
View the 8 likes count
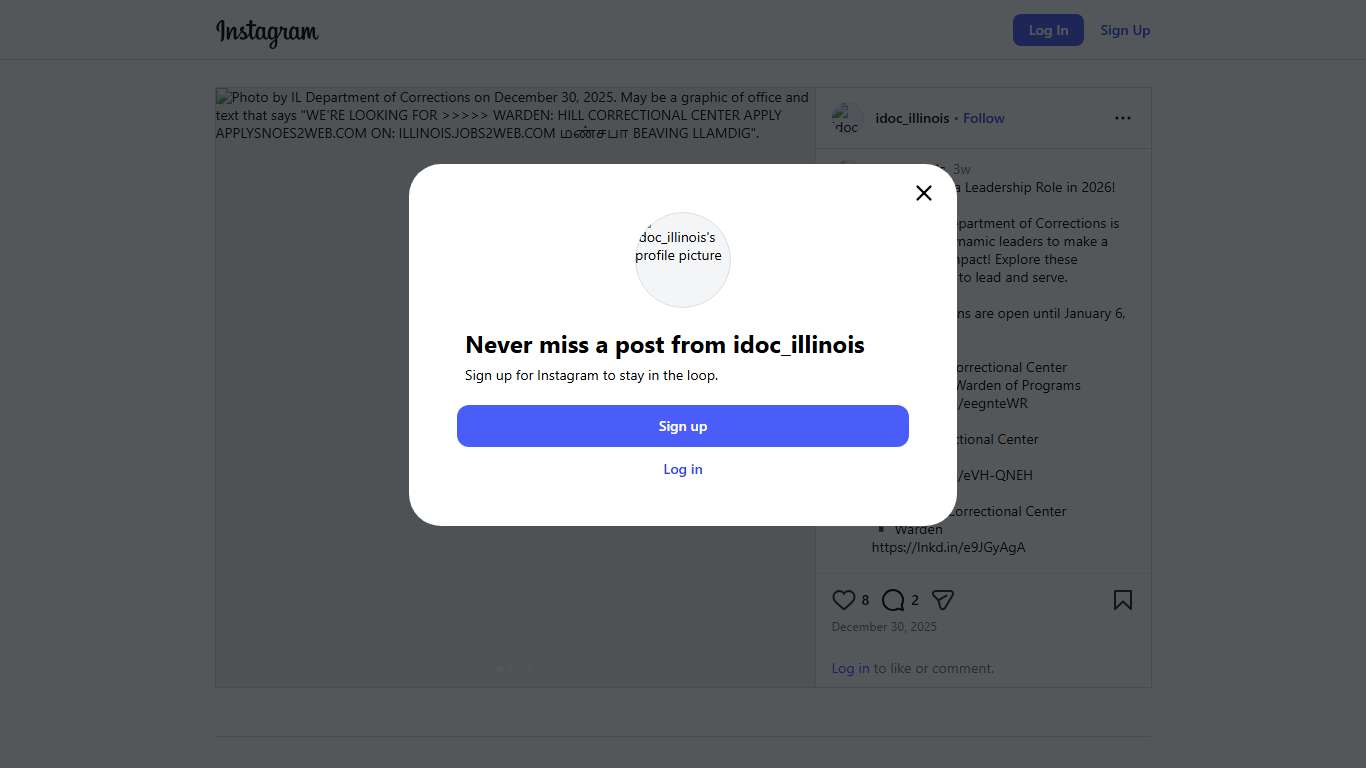865,600
